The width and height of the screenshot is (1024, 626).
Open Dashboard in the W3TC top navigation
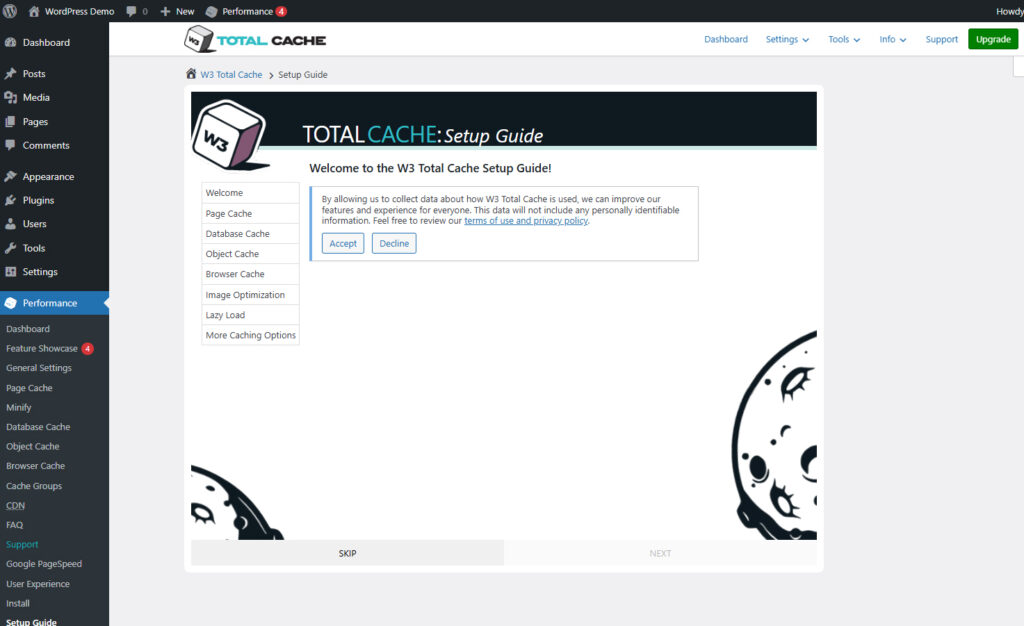[726, 39]
